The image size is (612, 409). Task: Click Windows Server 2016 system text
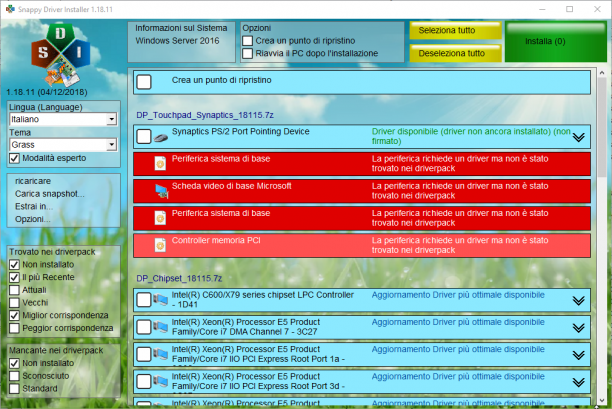coord(177,41)
